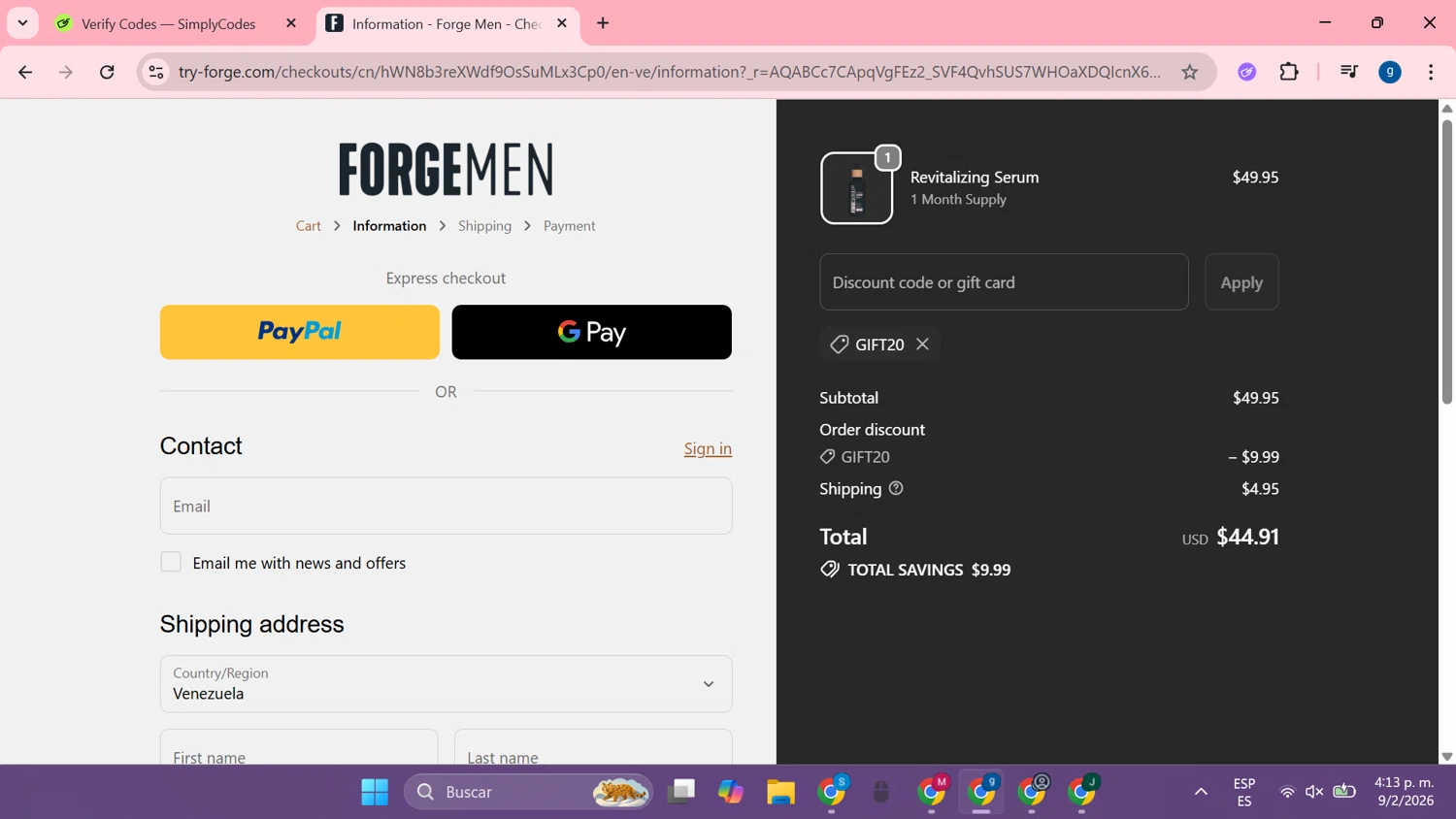Image resolution: width=1456 pixels, height=819 pixels.
Task: Open the purple extension icon in toolbar
Action: point(1247,72)
